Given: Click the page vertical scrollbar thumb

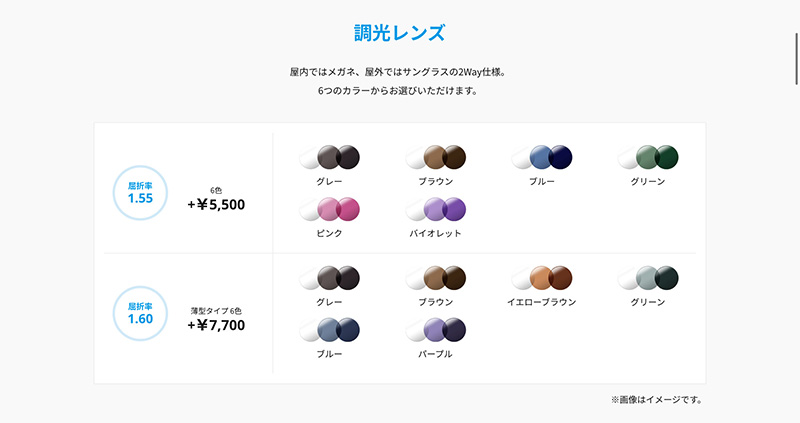Looking at the screenshot, I should coord(796,59).
